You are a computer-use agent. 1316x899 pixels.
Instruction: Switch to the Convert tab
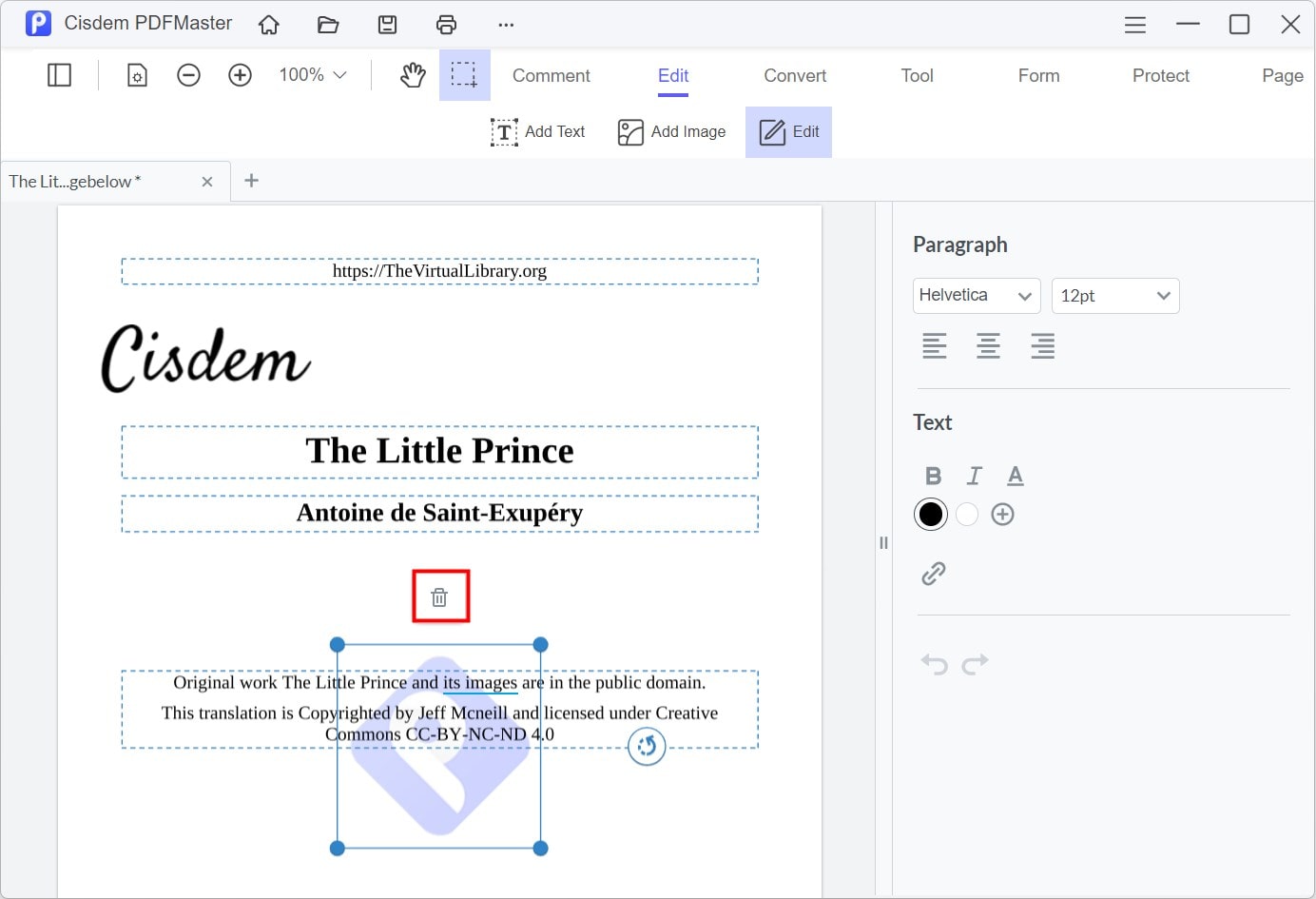click(794, 75)
